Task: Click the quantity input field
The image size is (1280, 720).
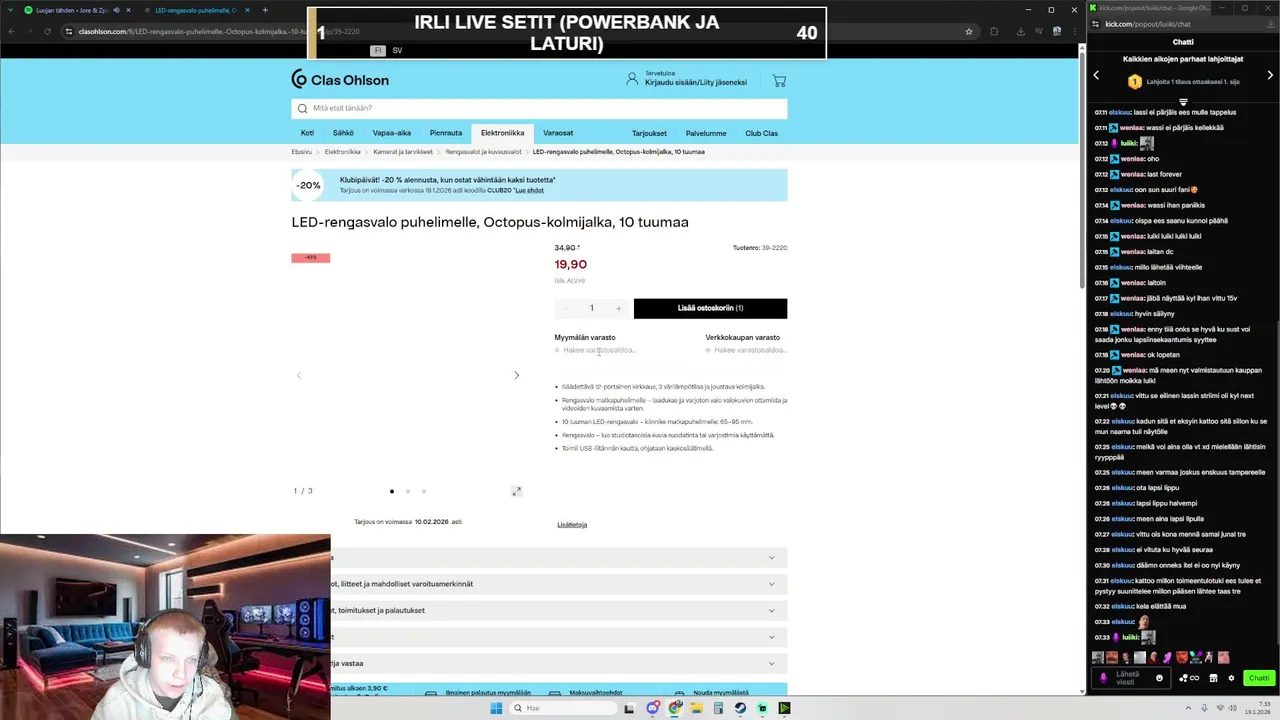Action: 591,308
